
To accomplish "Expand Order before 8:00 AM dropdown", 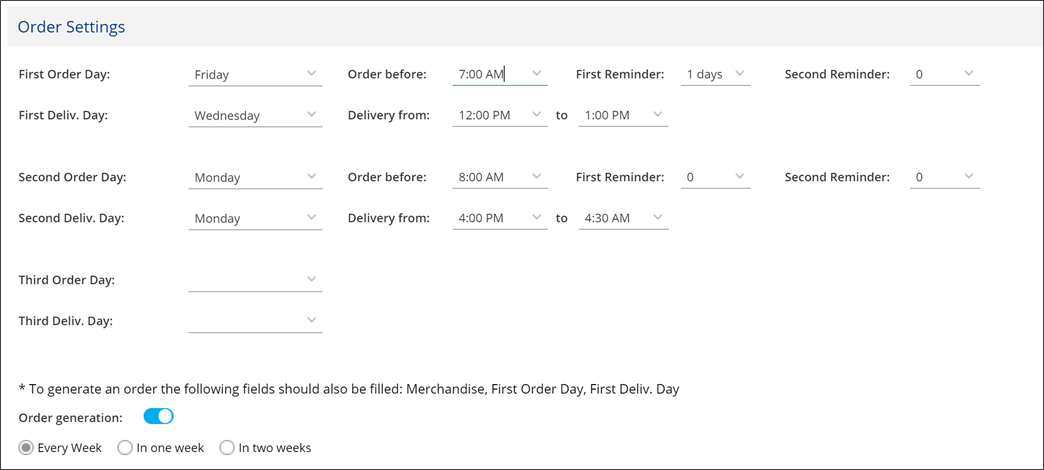I will pyautogui.click(x=500, y=178).
